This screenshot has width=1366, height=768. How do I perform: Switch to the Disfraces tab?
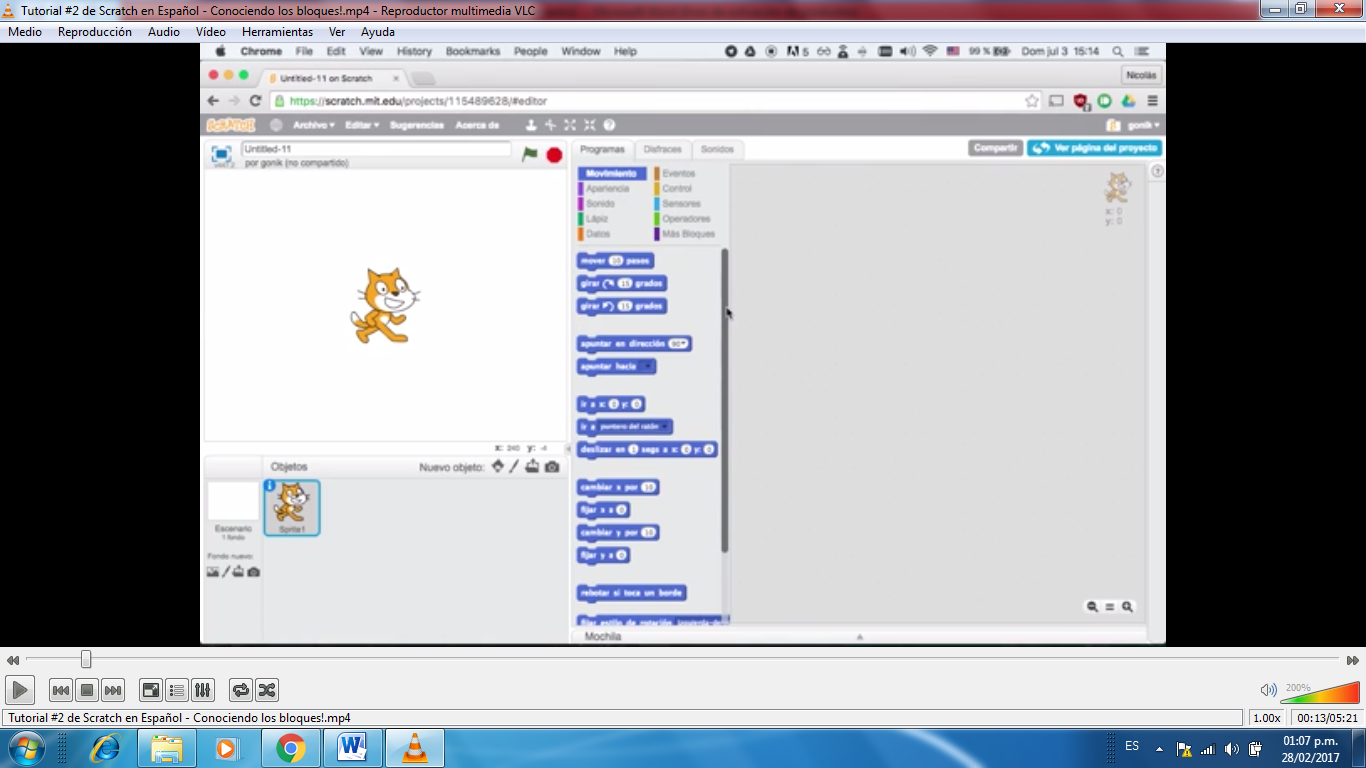point(663,148)
